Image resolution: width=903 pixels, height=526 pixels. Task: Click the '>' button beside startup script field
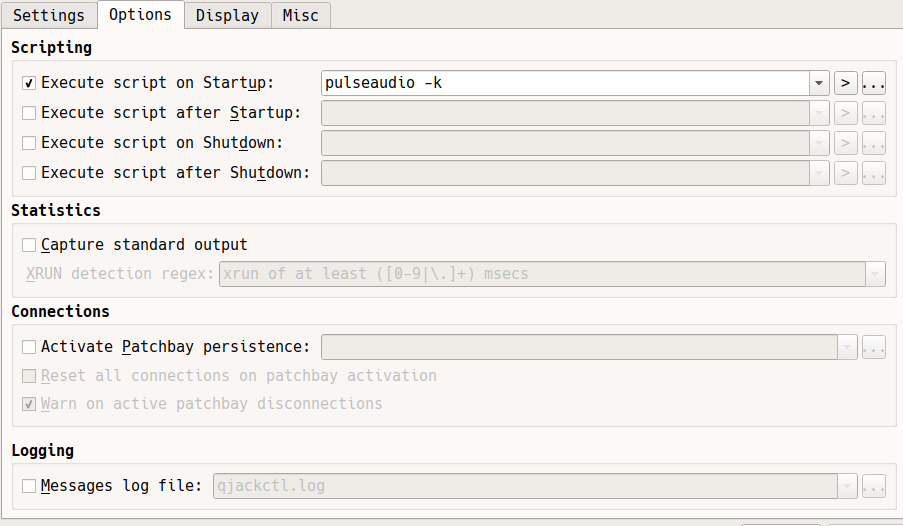(x=846, y=83)
